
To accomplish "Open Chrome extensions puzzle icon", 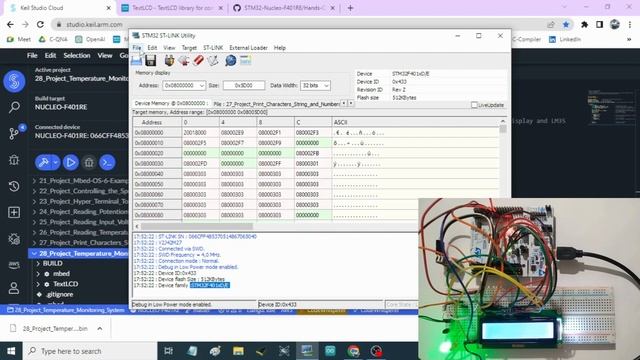I will click(584, 24).
